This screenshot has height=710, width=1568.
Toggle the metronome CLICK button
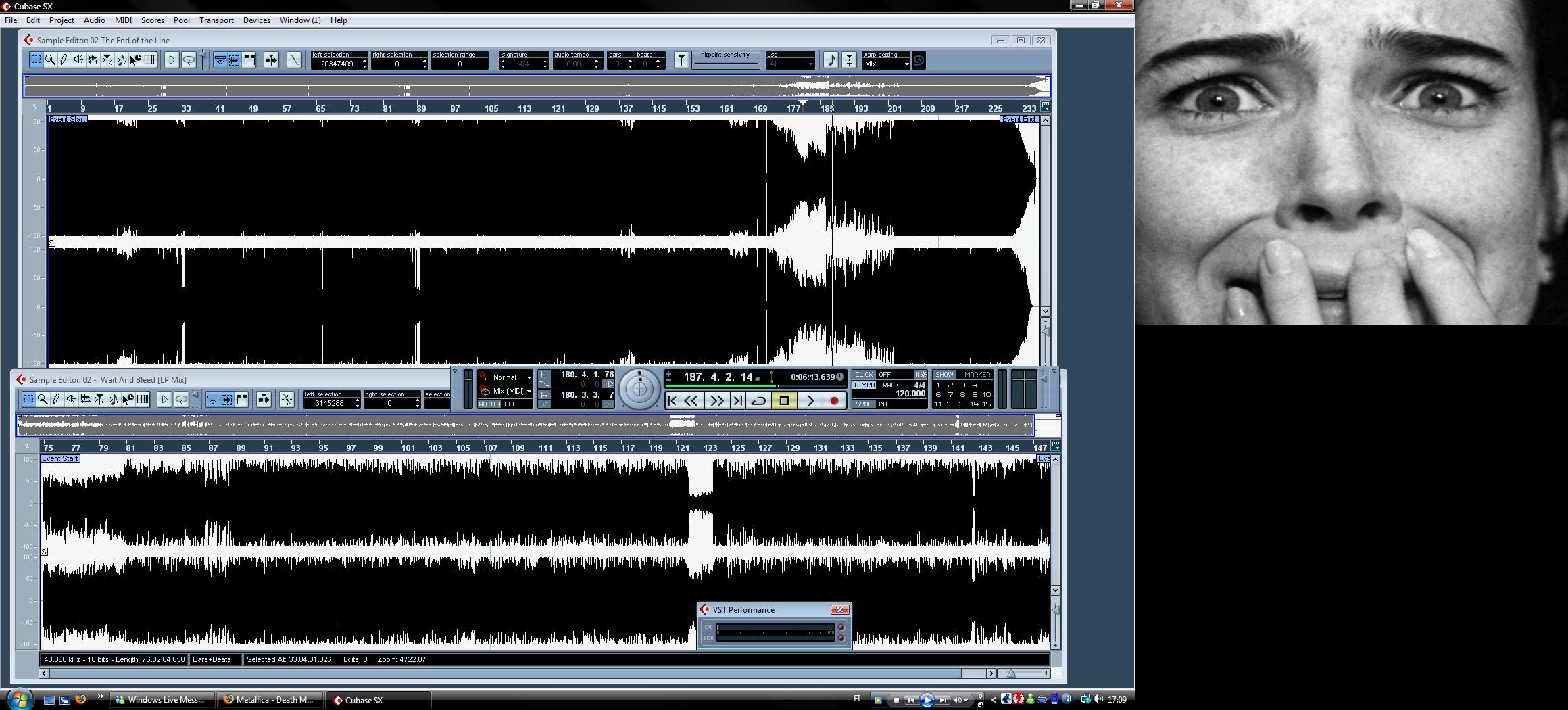[x=864, y=375]
